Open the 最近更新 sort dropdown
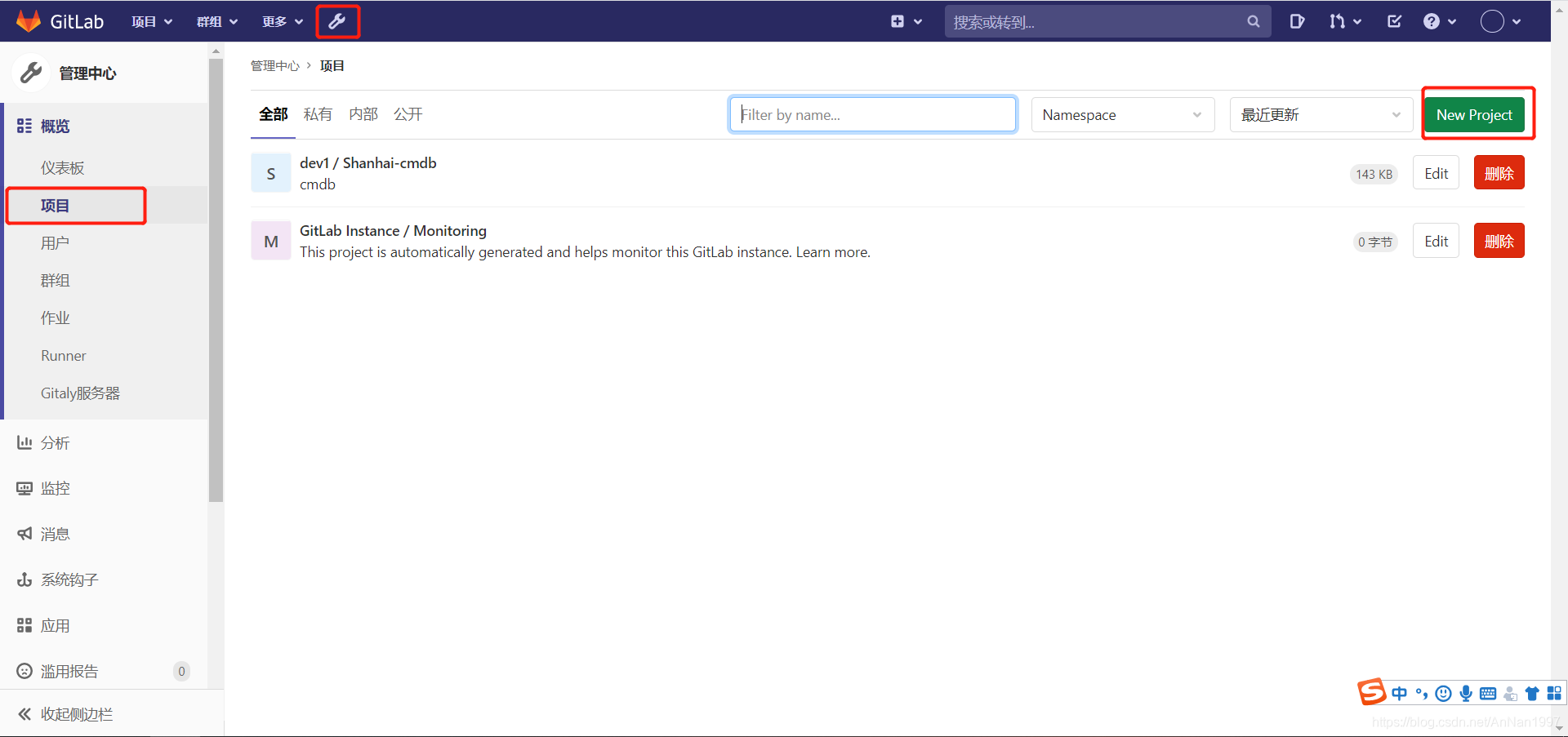This screenshot has height=737, width=1568. [1321, 115]
